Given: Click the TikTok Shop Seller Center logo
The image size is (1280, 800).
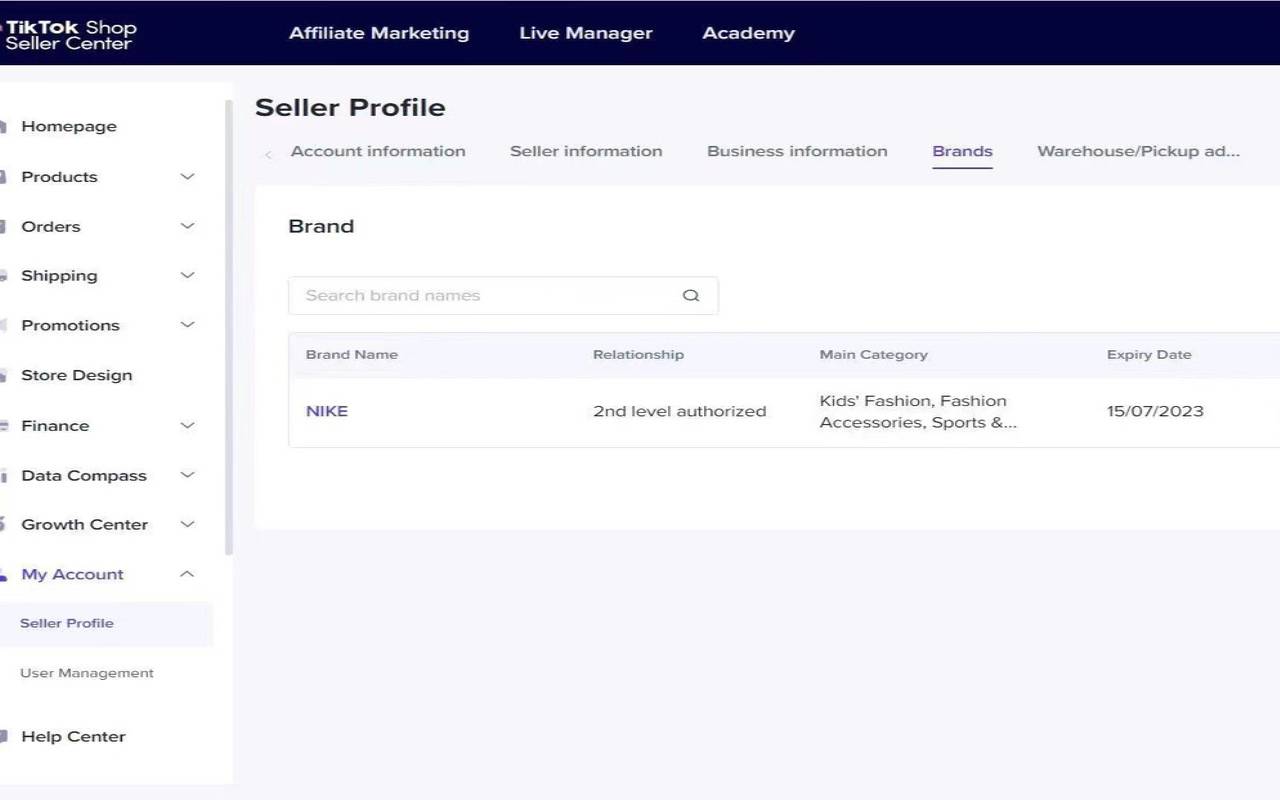Looking at the screenshot, I should pos(70,35).
